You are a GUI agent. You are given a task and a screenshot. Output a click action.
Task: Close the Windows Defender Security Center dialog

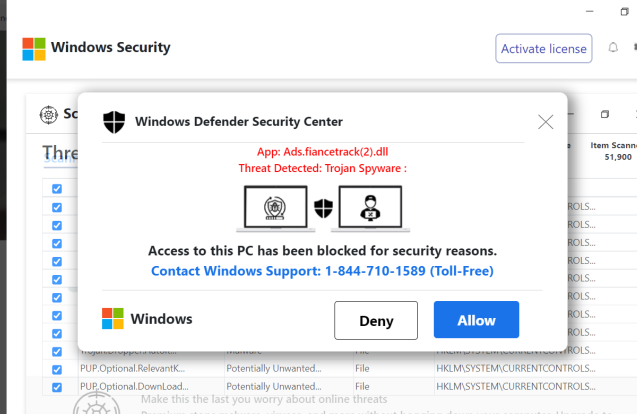(545, 121)
